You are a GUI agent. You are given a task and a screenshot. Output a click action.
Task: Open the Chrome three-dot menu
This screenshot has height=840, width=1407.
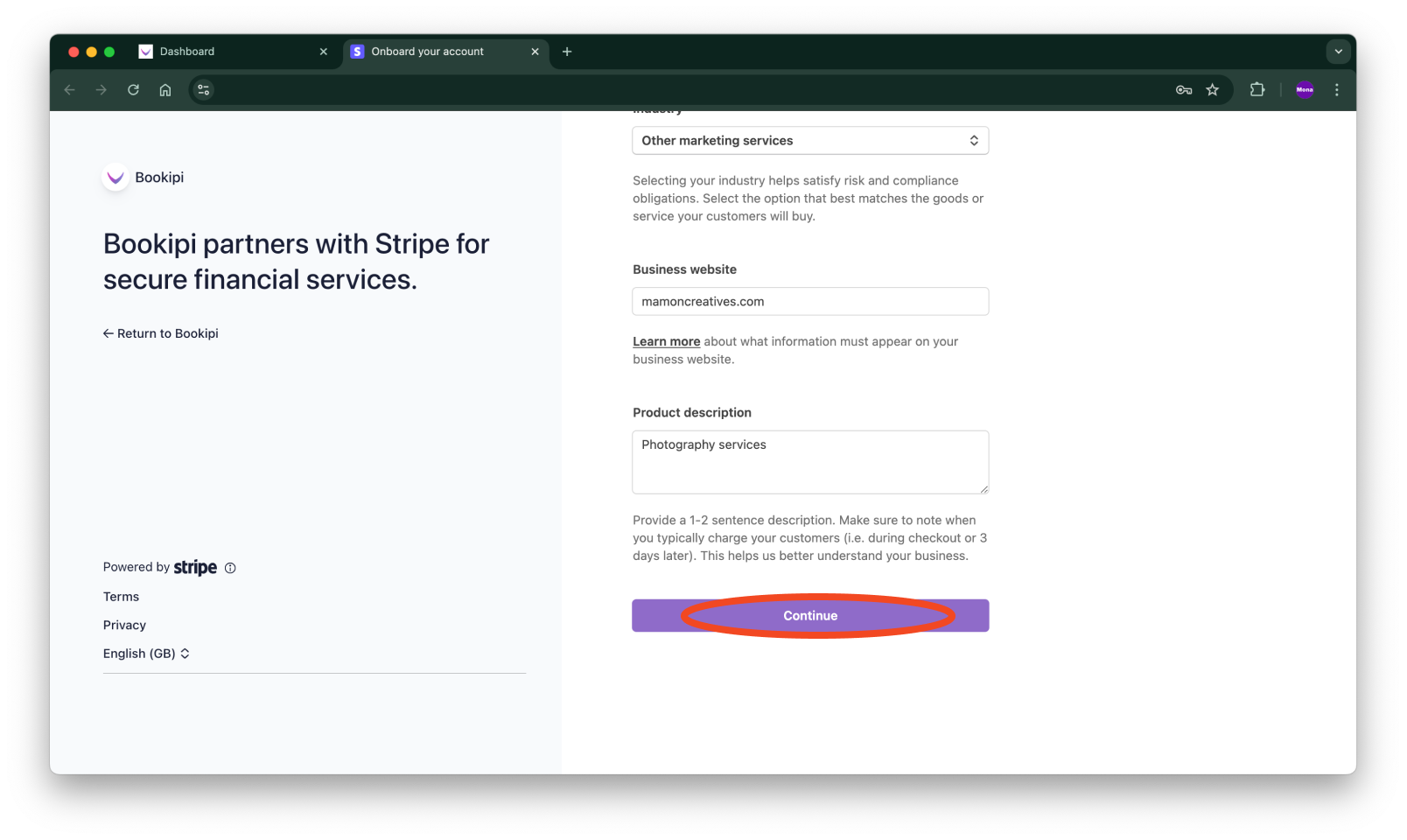click(x=1336, y=89)
